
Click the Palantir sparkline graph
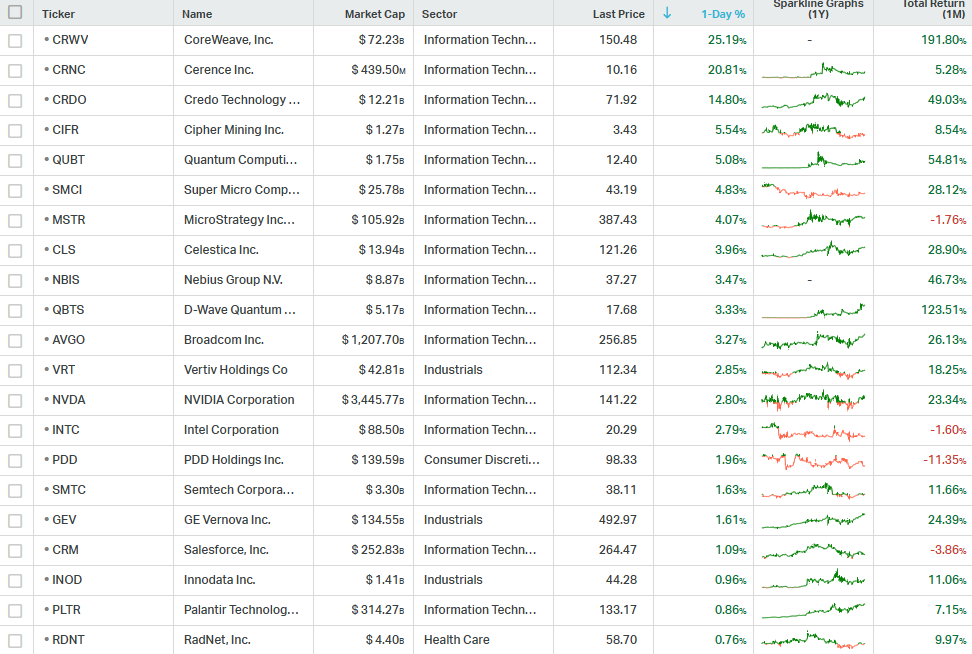(x=813, y=611)
